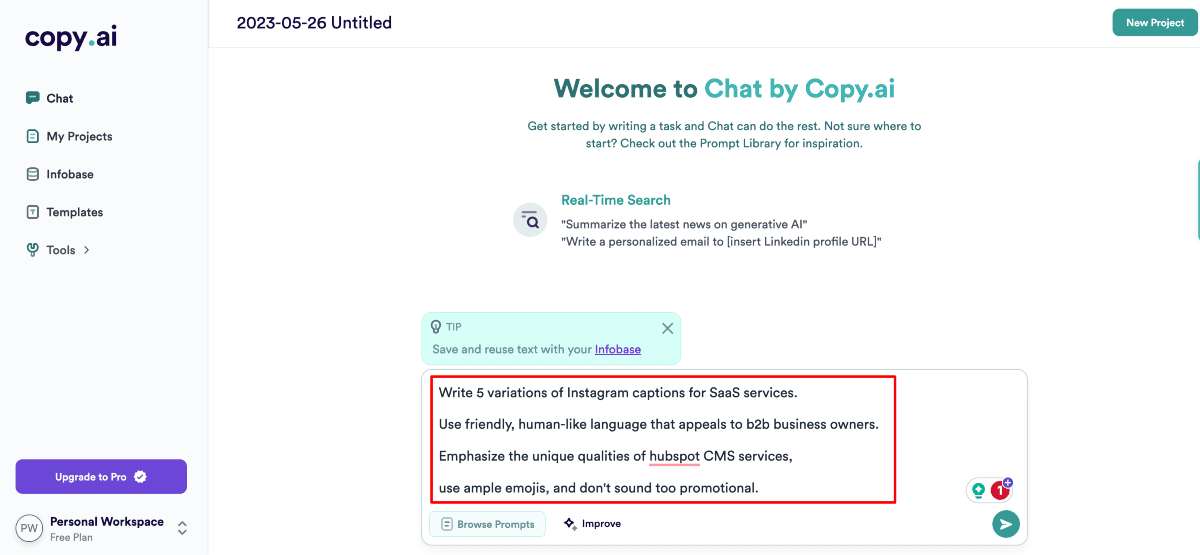
Task: Click the Chat speech bubble icon
Action: point(33,98)
